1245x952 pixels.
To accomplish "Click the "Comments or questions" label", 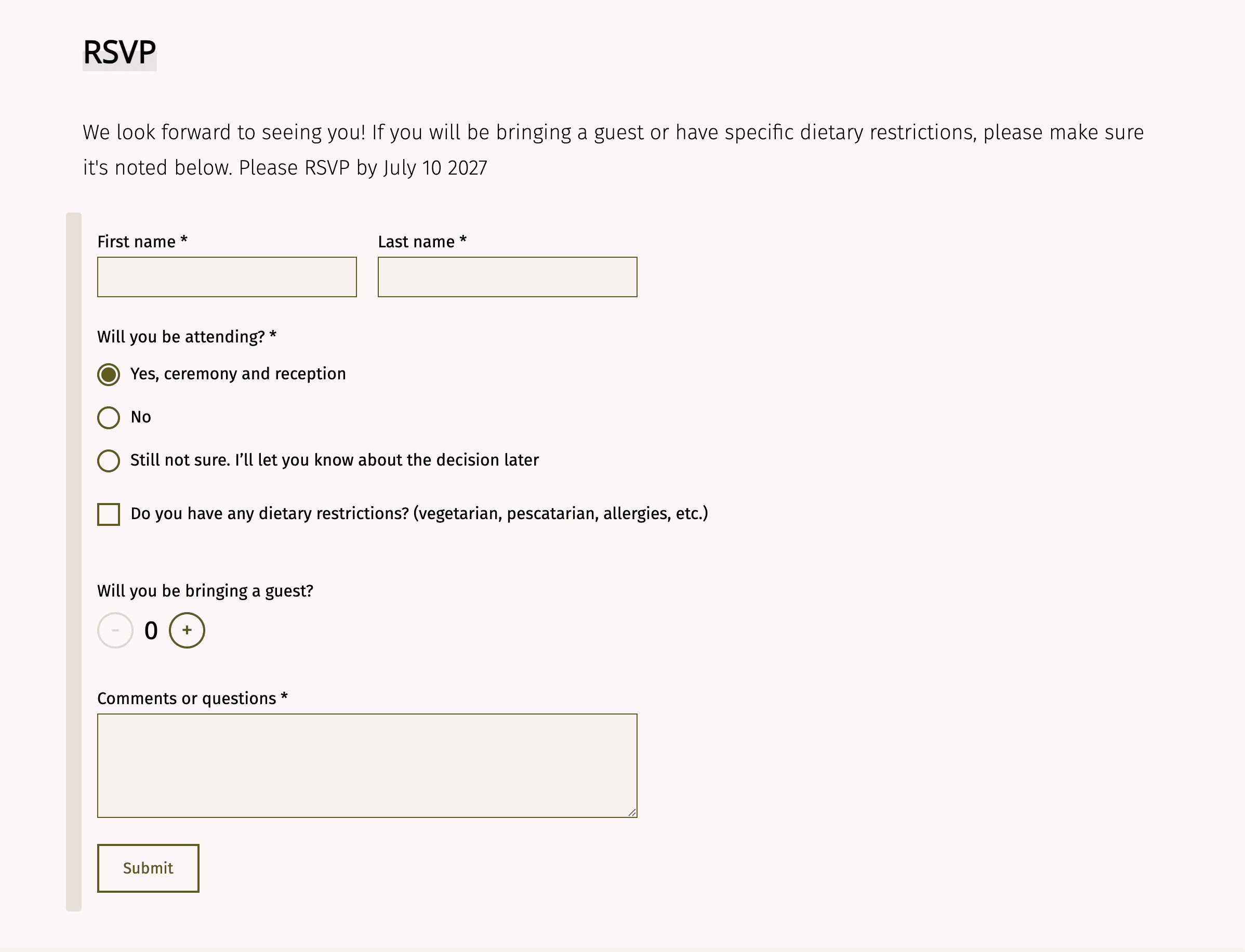I will click(187, 699).
